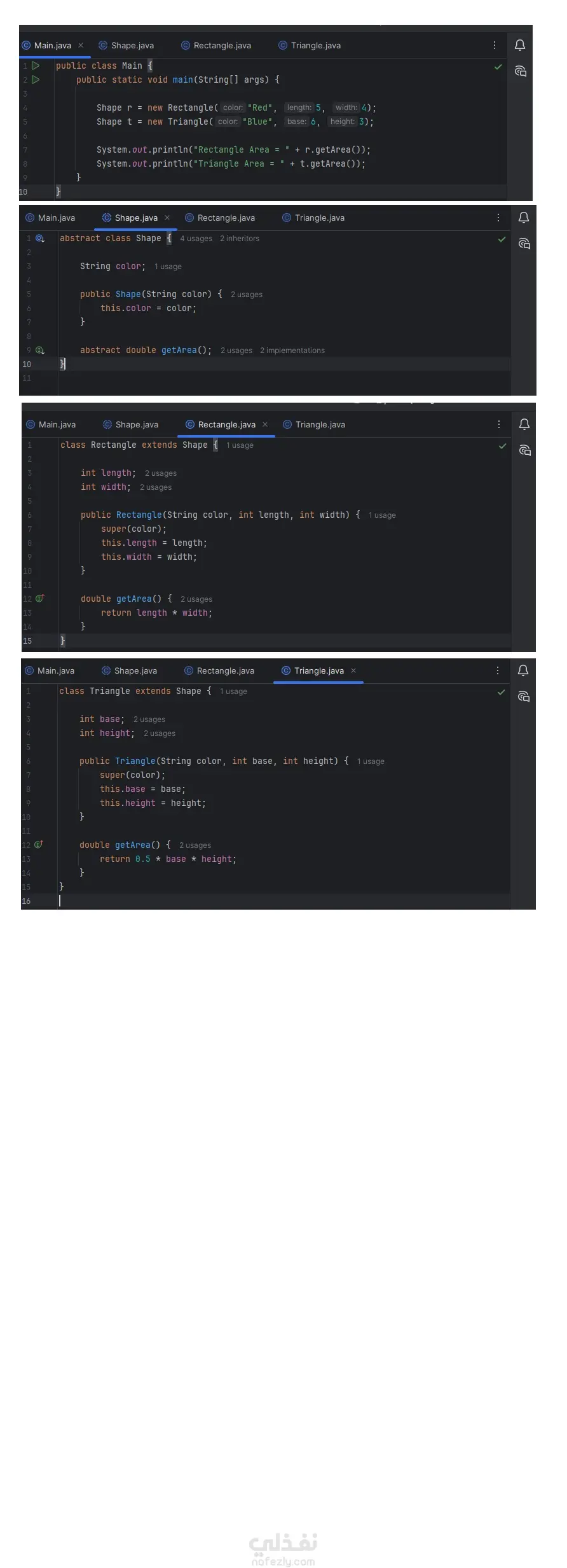Open tab options kebab menu in Triangle.java editor
The image size is (567, 1568).
tap(497, 670)
